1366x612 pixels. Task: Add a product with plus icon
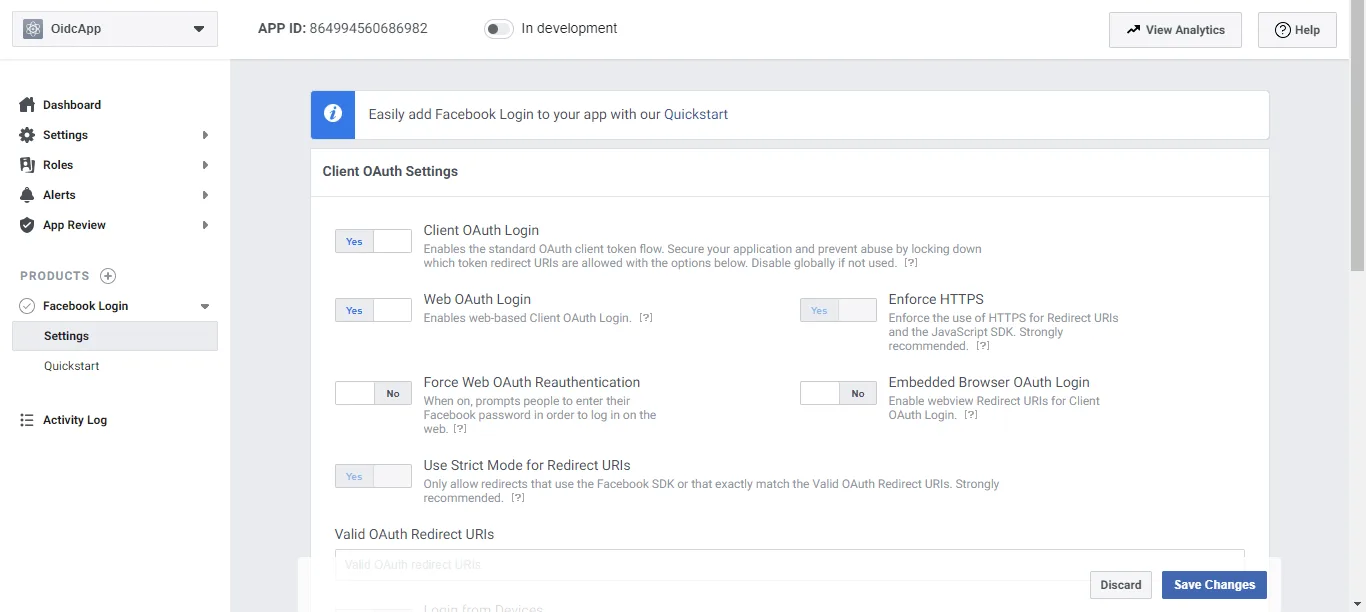click(x=108, y=276)
